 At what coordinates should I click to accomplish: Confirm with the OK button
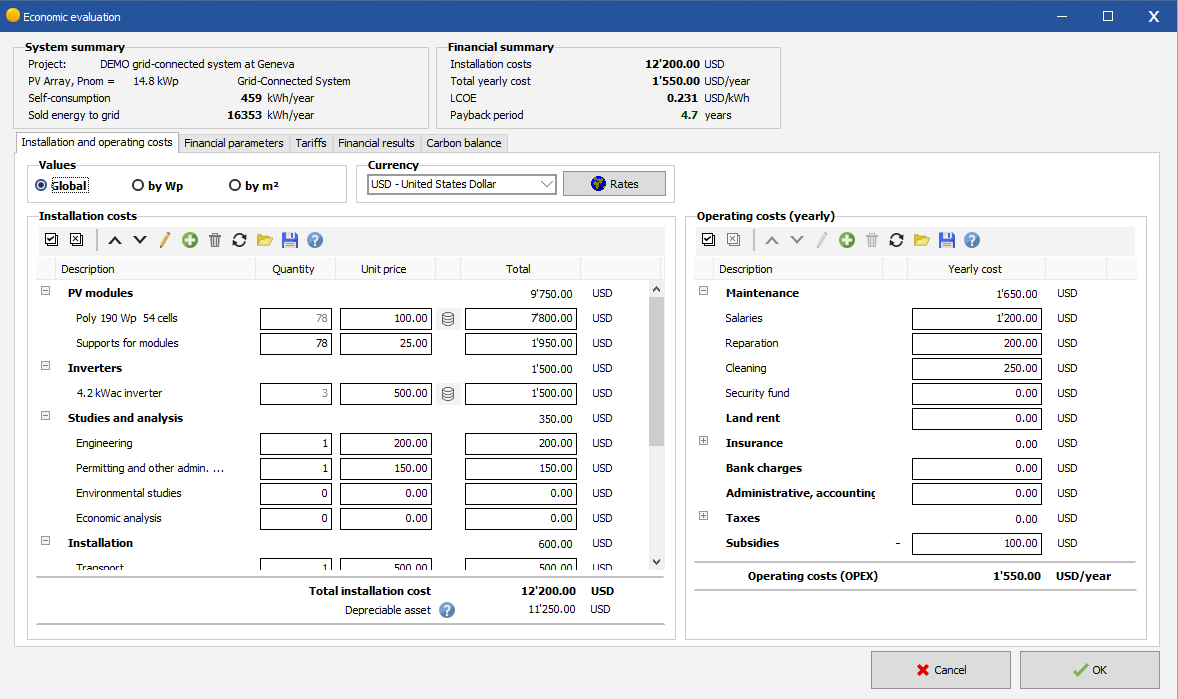tap(1089, 670)
